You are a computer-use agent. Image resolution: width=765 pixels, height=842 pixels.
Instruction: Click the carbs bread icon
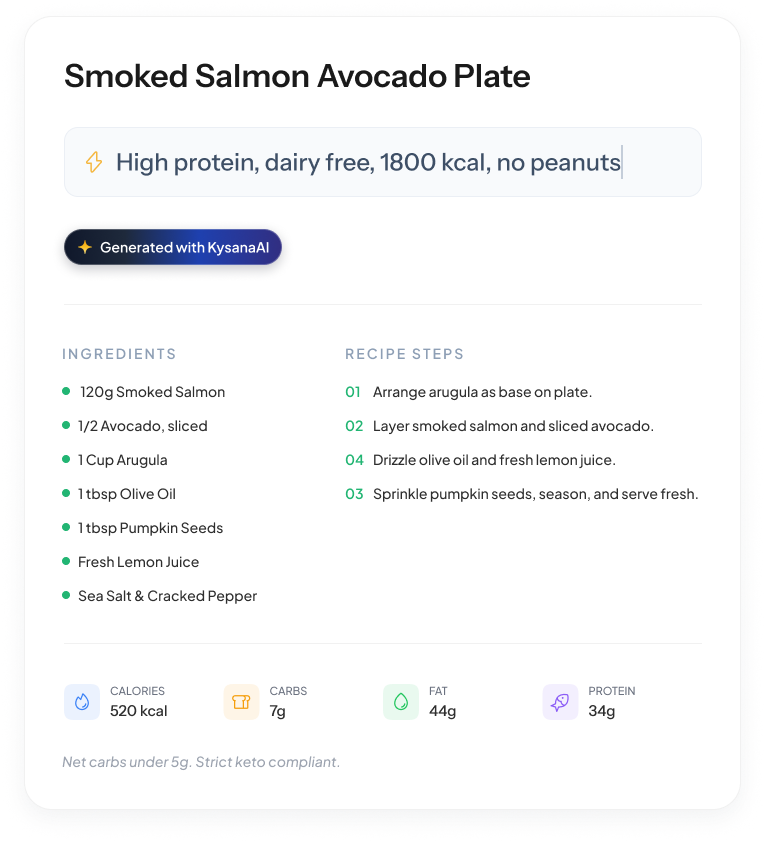(241, 702)
